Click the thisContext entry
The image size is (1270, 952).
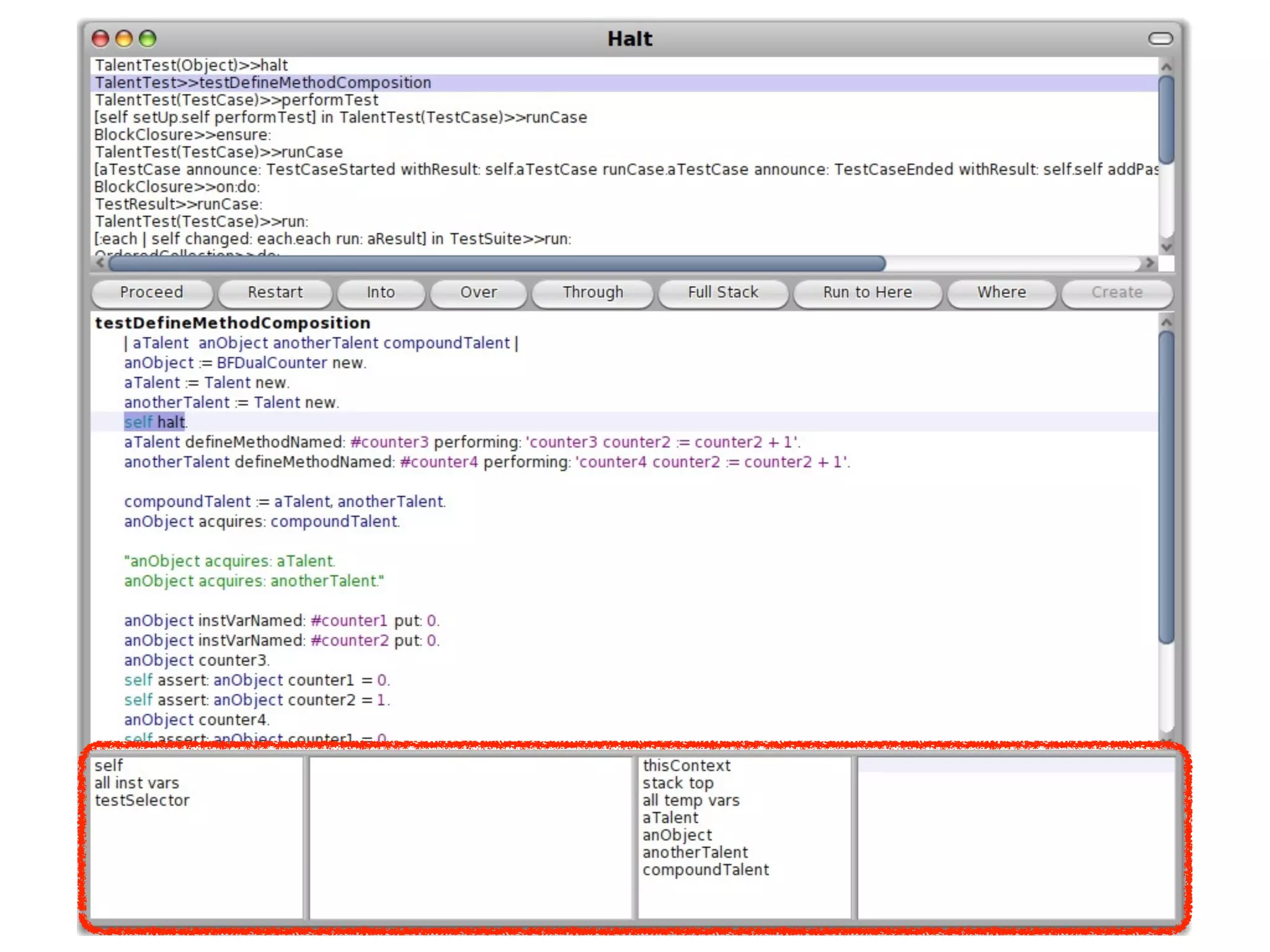pos(686,766)
